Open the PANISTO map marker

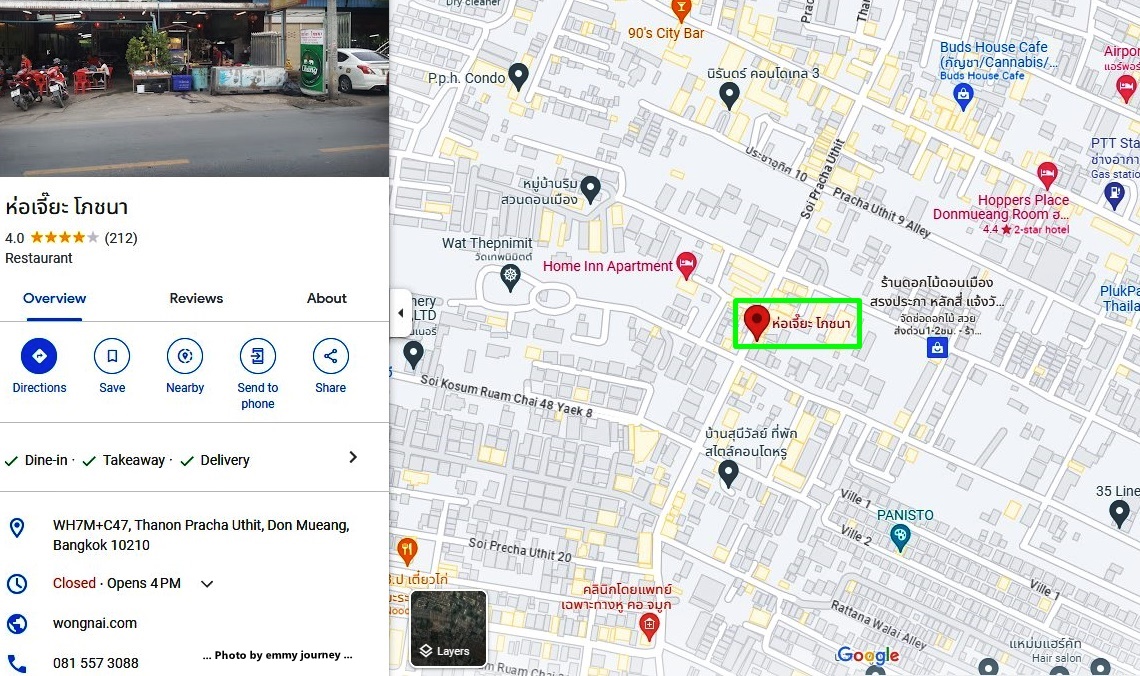pos(900,538)
